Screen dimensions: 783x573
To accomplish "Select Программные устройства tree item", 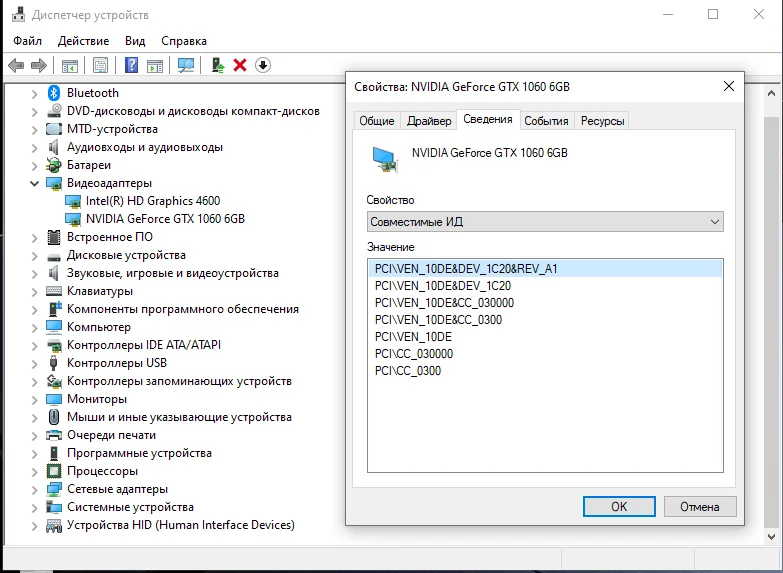I will pyautogui.click(x=139, y=453).
